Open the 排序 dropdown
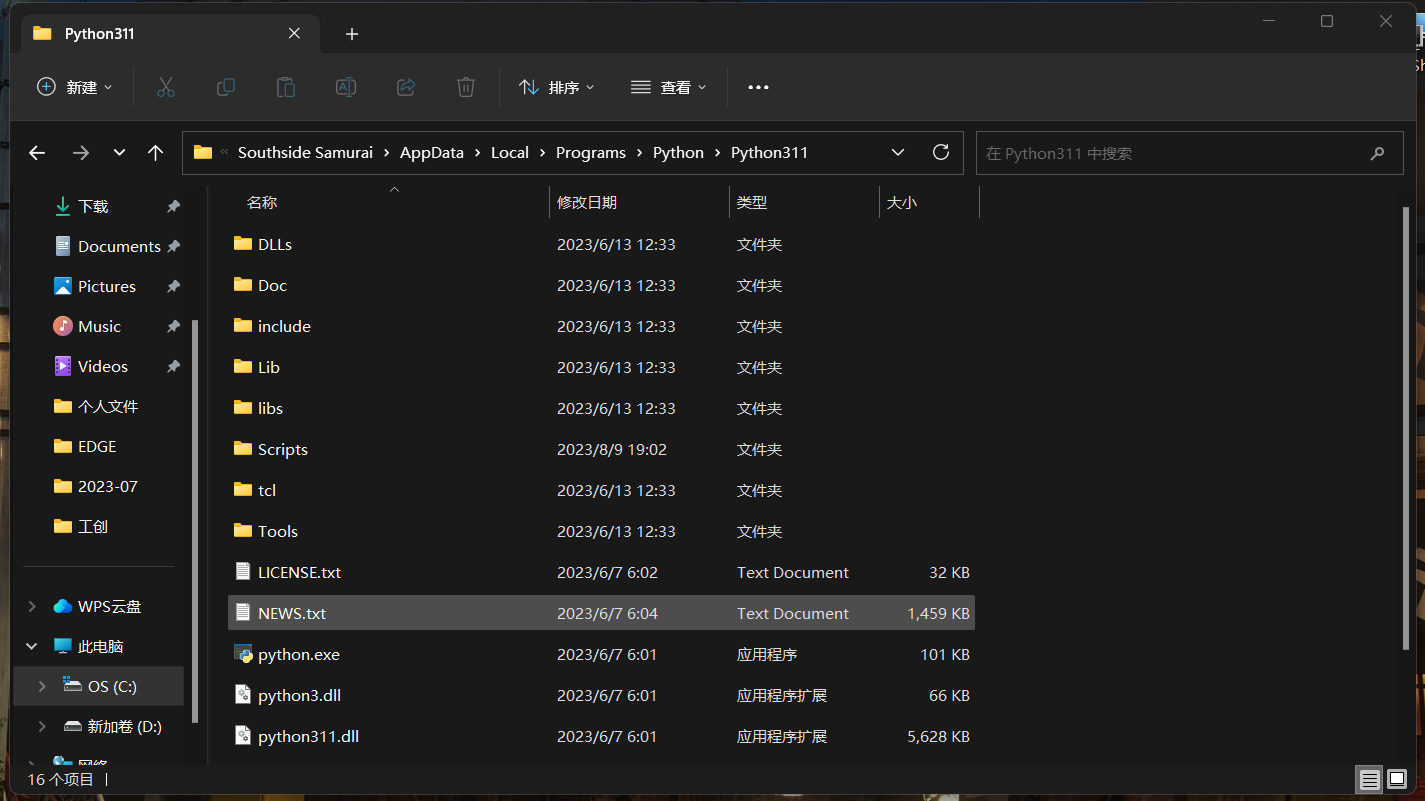This screenshot has width=1425, height=801. pyautogui.click(x=557, y=87)
